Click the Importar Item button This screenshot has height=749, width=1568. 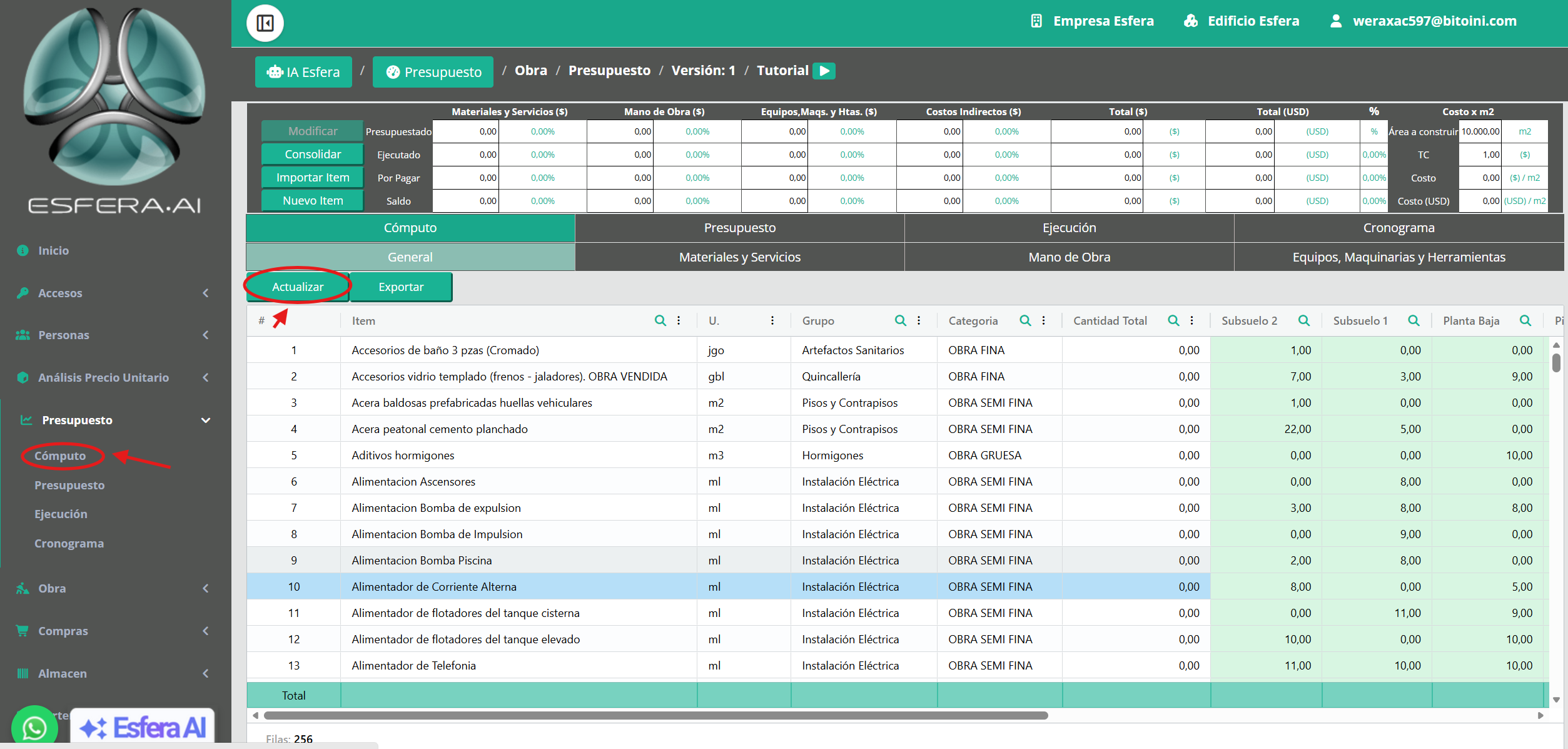(x=313, y=178)
